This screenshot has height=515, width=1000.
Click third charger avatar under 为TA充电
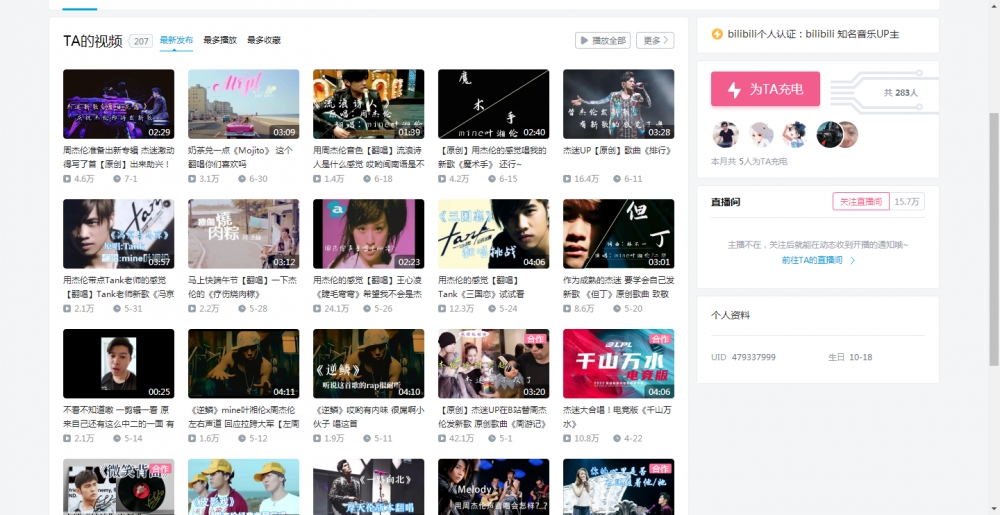[x=795, y=134]
